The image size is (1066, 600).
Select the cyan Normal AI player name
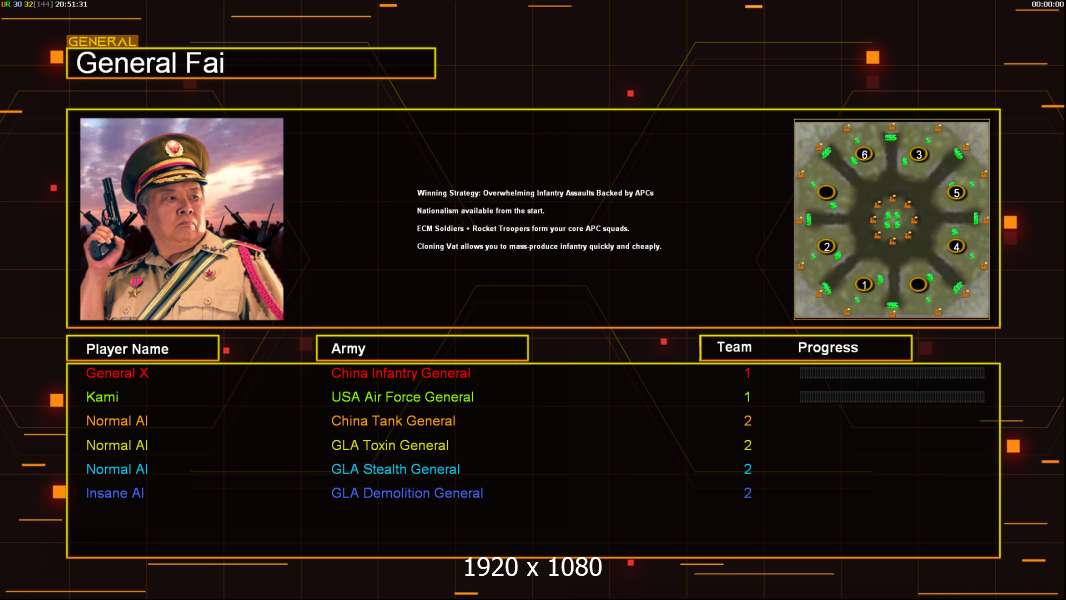[117, 469]
